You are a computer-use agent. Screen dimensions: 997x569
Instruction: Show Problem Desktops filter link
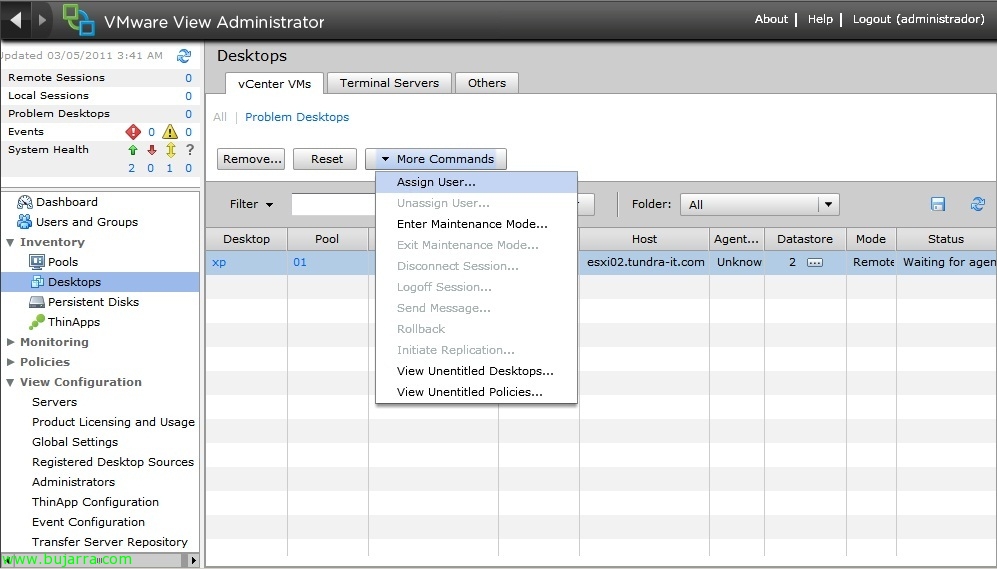(x=297, y=117)
